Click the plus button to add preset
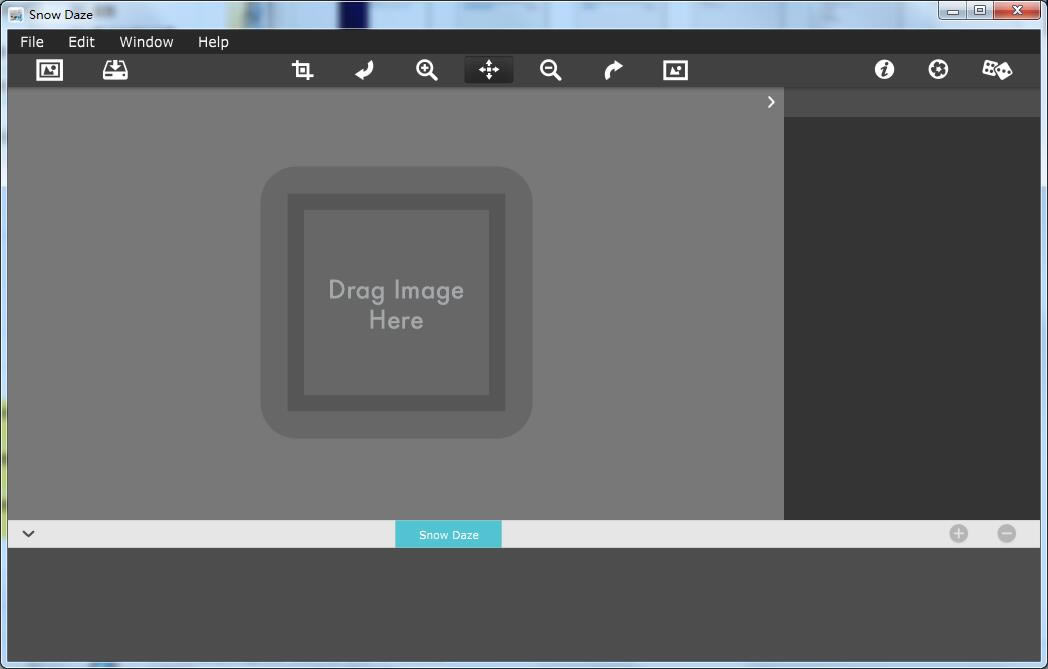The width and height of the screenshot is (1048, 669). click(958, 534)
